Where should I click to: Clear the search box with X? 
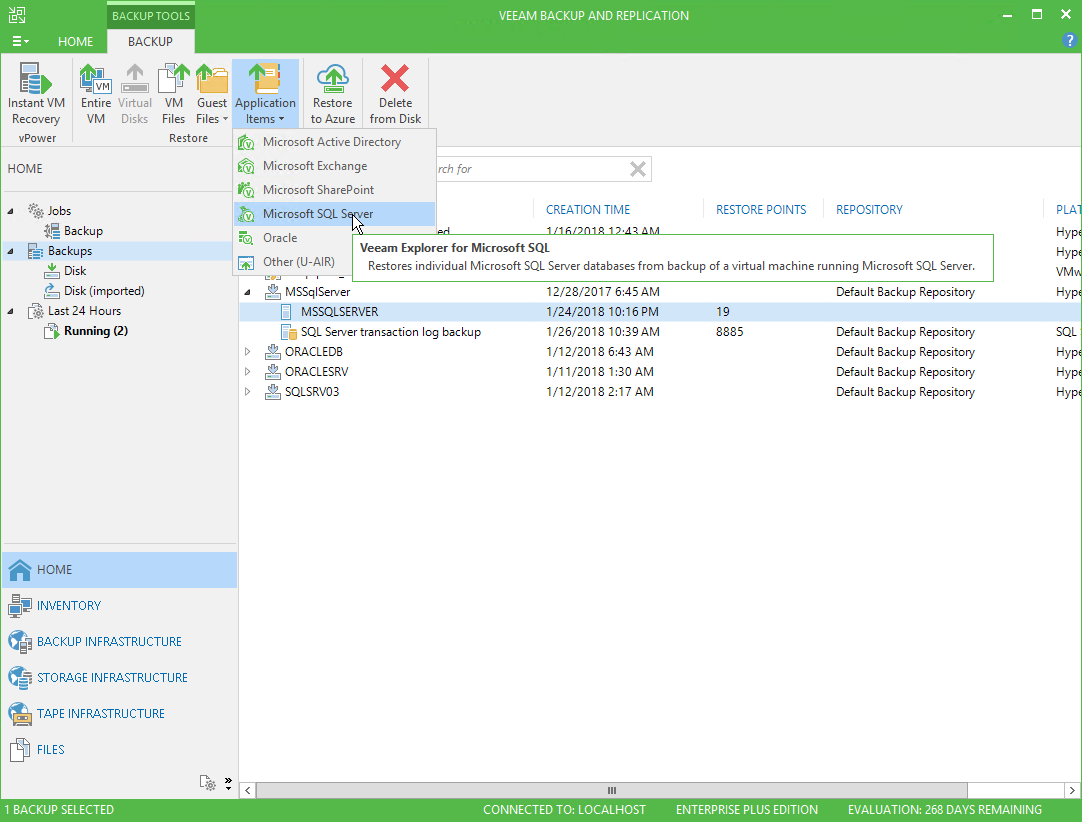[x=638, y=169]
